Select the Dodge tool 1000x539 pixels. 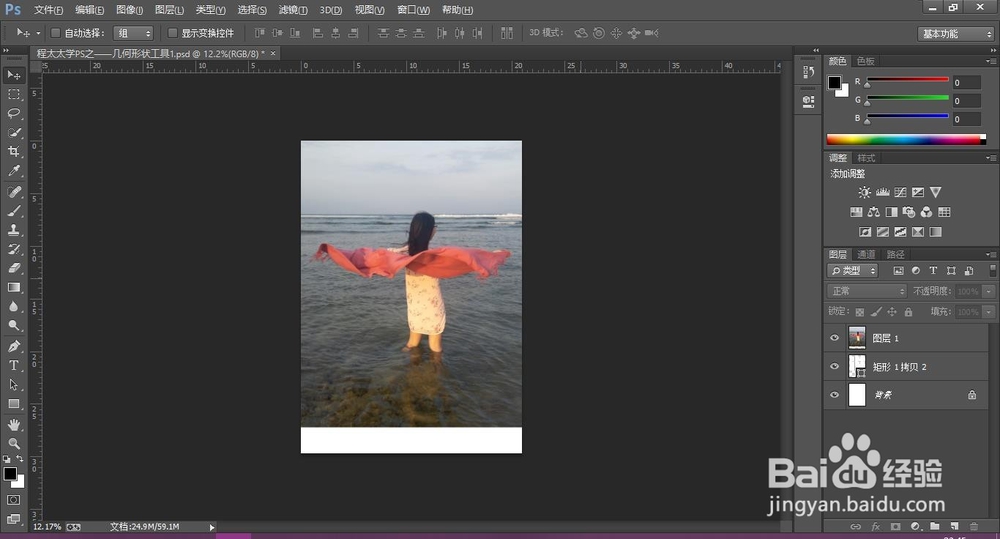[x=13, y=326]
